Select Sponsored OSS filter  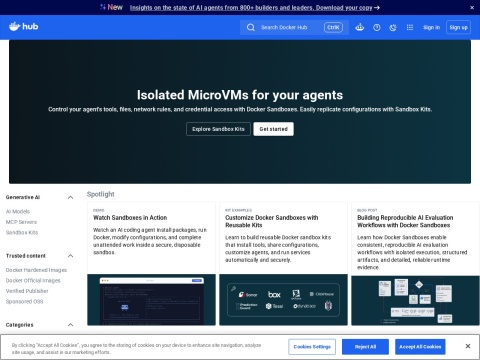click(24, 301)
